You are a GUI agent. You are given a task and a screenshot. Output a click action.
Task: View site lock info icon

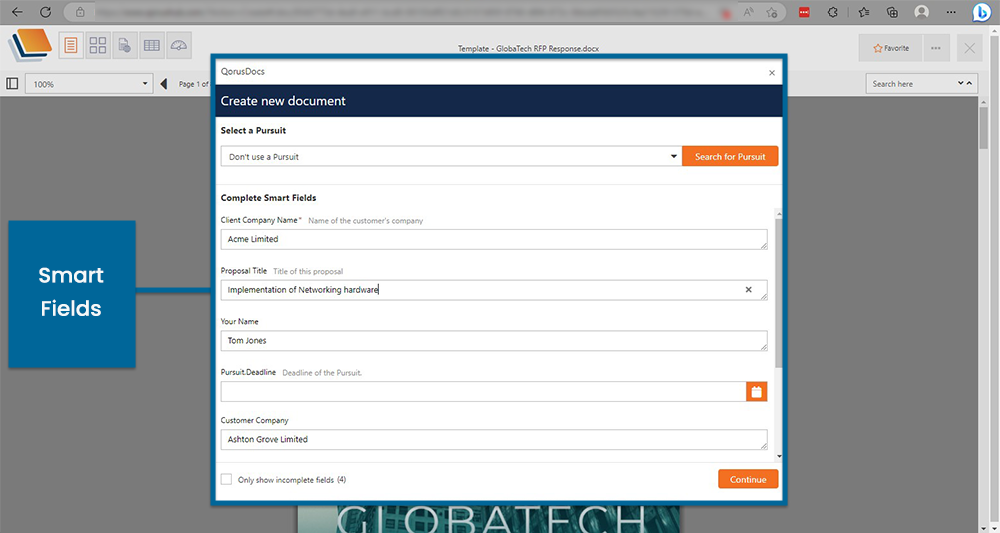80,12
